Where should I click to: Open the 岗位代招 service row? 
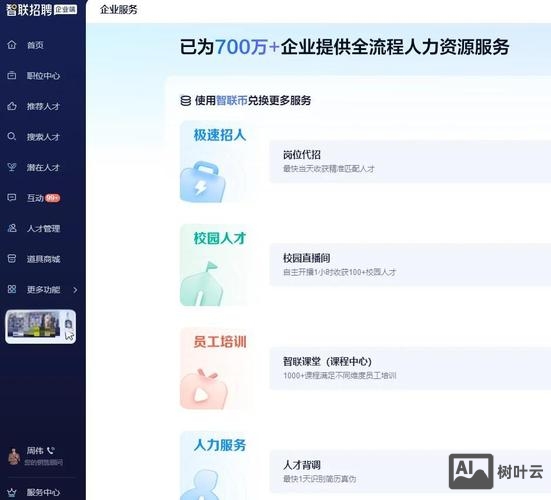click(x=410, y=161)
